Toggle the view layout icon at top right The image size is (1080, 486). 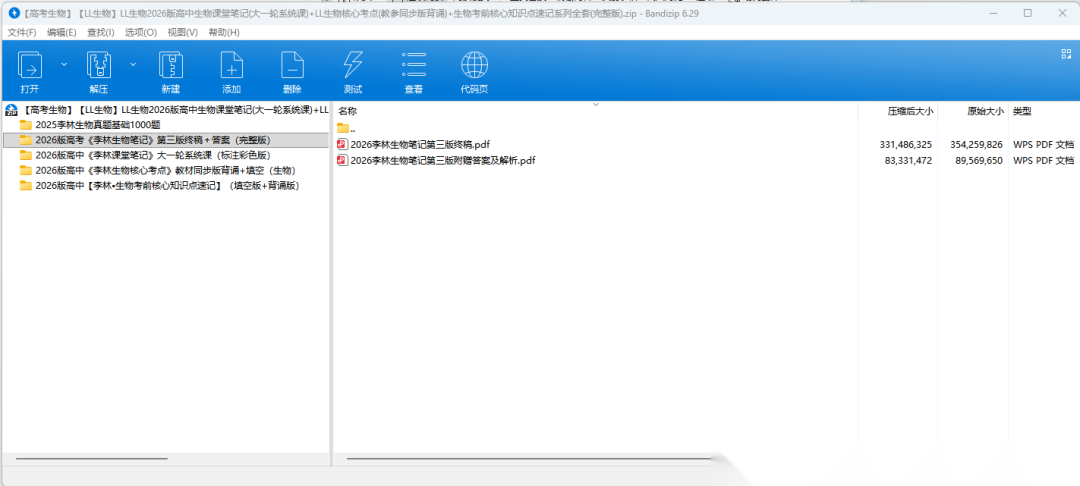(1065, 54)
